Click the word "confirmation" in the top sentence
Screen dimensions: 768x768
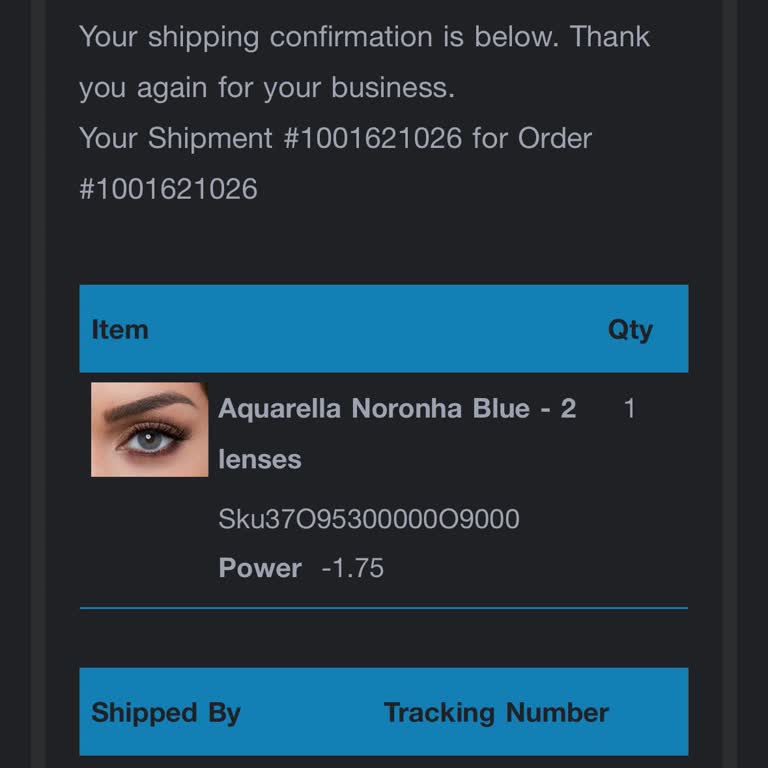[353, 37]
